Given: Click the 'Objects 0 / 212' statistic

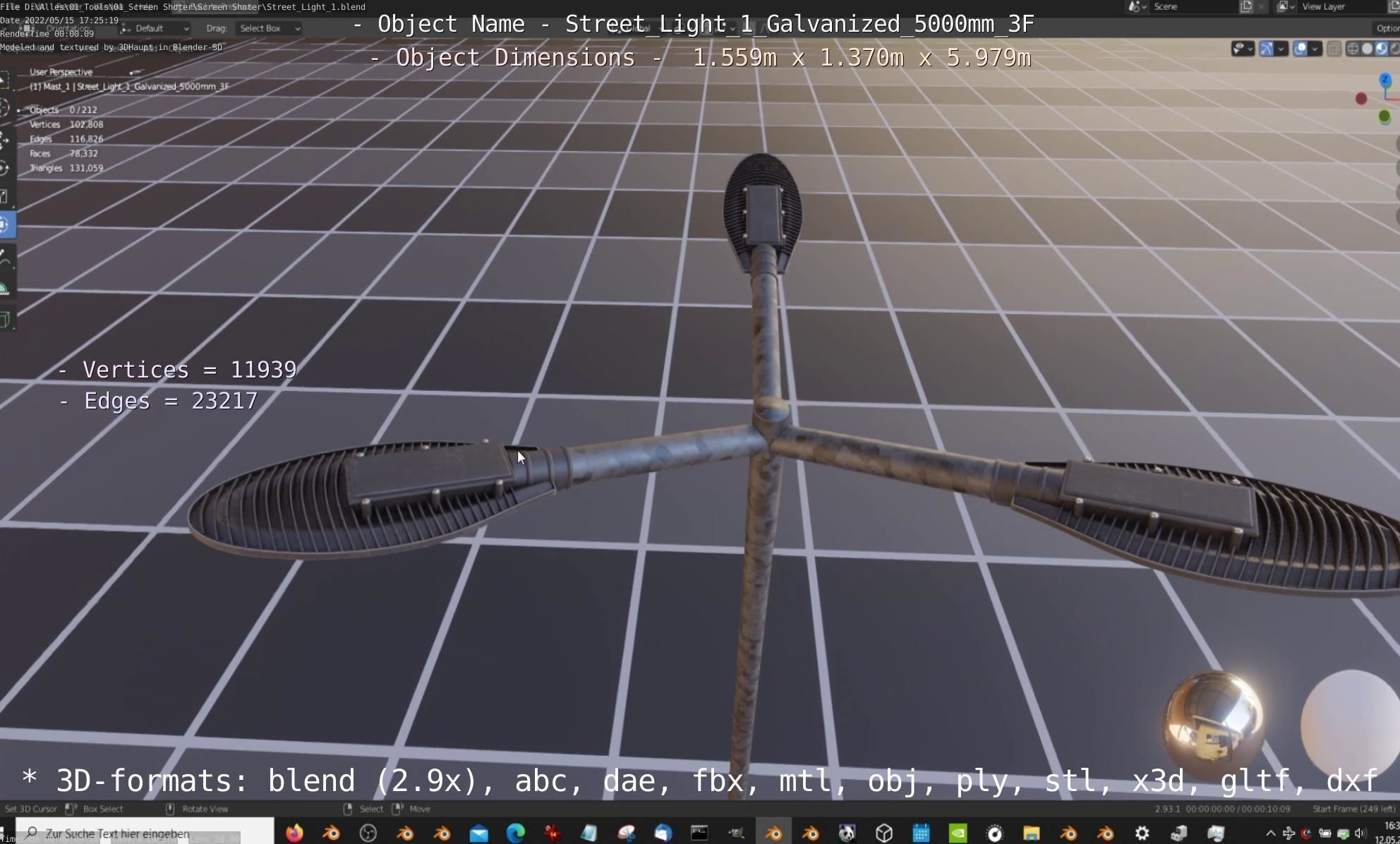Looking at the screenshot, I should pyautogui.click(x=63, y=110).
